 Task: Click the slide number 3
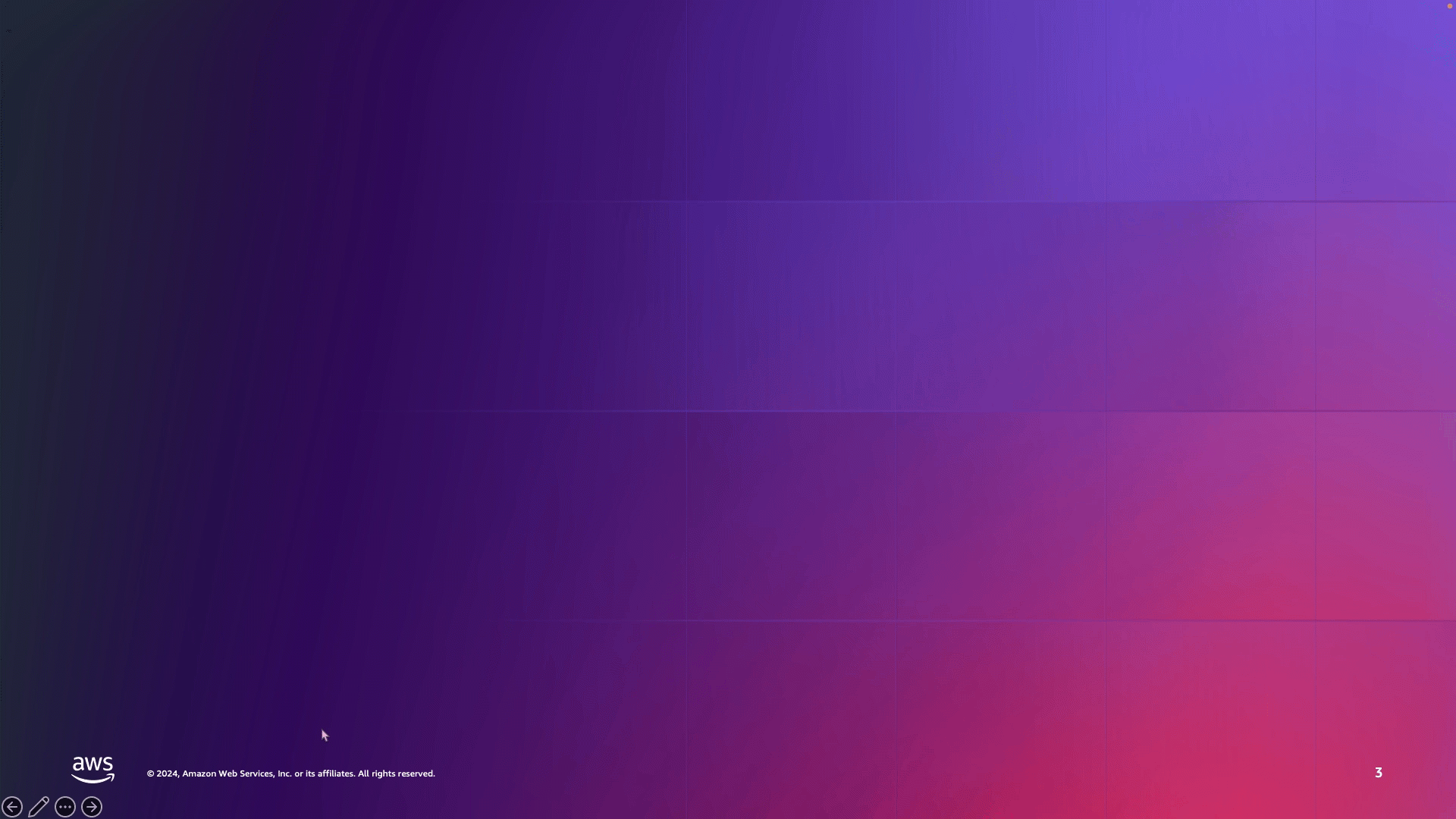pyautogui.click(x=1378, y=773)
